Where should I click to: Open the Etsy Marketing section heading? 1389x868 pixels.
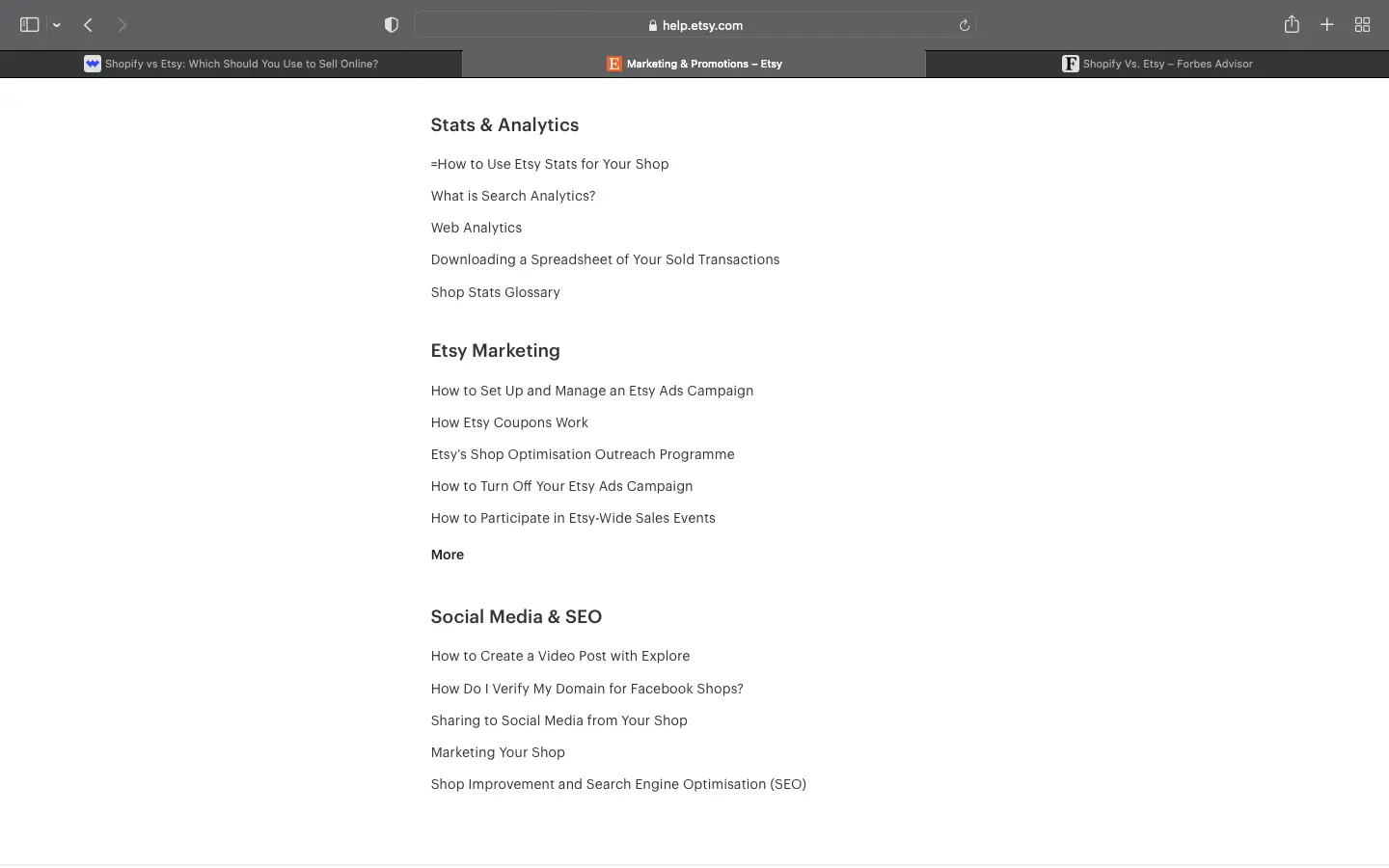(495, 351)
